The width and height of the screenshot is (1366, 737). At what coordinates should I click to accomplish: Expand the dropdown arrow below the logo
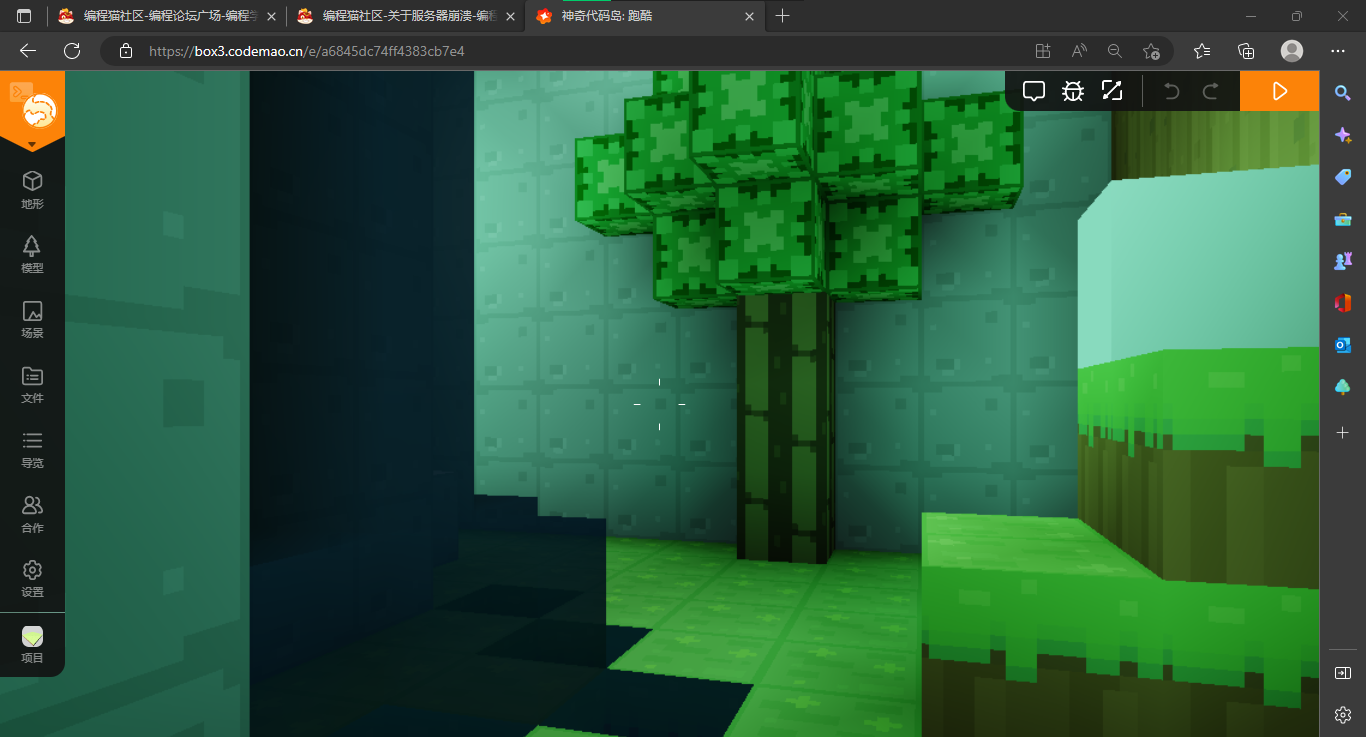tap(32, 145)
